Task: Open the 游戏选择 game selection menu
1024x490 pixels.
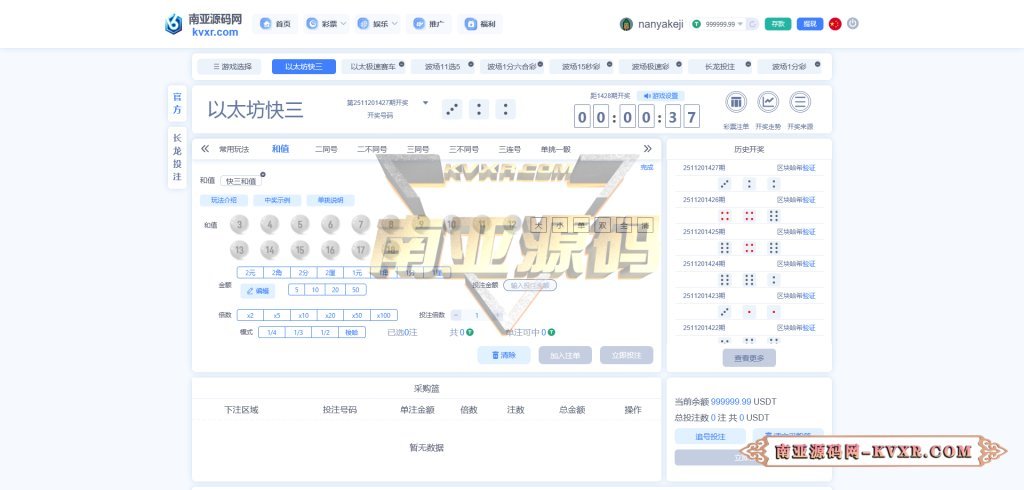Action: pyautogui.click(x=229, y=67)
